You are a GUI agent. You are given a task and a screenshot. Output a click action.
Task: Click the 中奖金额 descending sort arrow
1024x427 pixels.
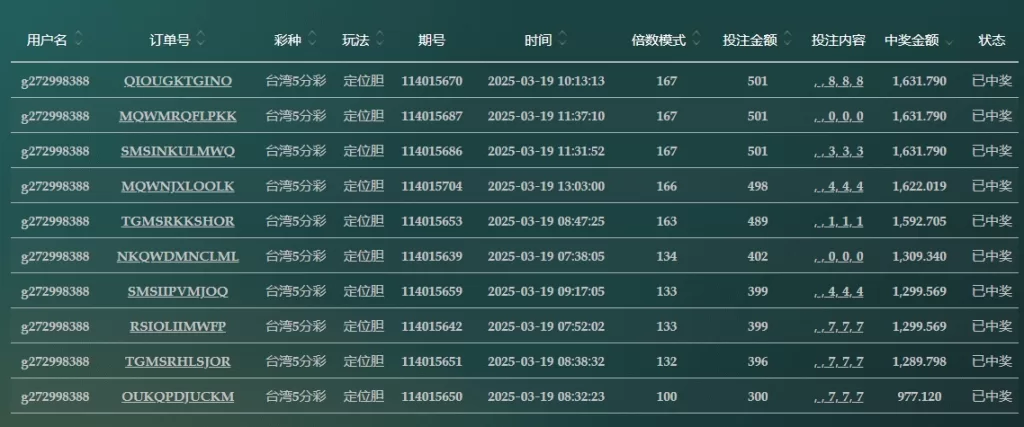point(949,43)
